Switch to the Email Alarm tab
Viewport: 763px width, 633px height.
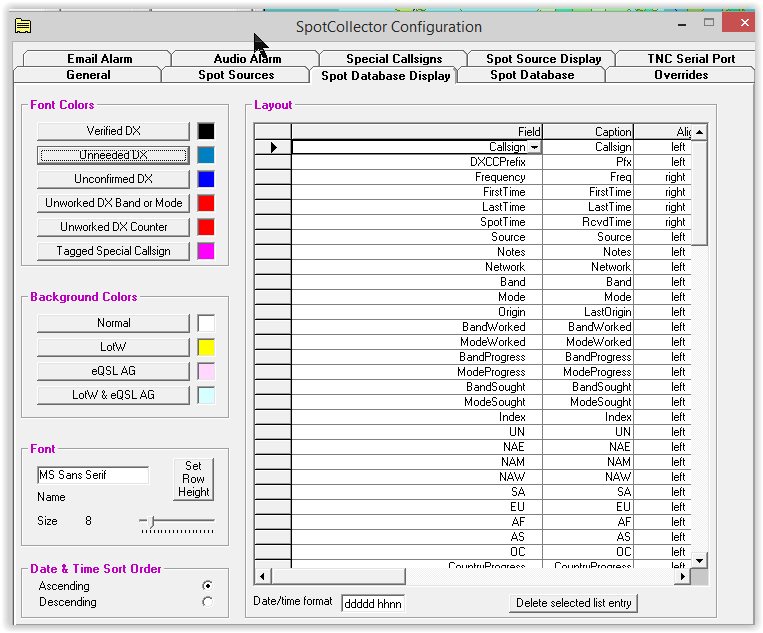(x=99, y=58)
